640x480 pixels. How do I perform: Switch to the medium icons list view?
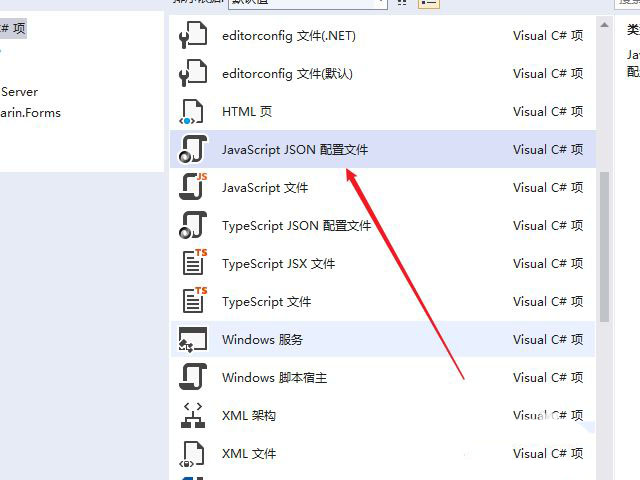click(403, 3)
